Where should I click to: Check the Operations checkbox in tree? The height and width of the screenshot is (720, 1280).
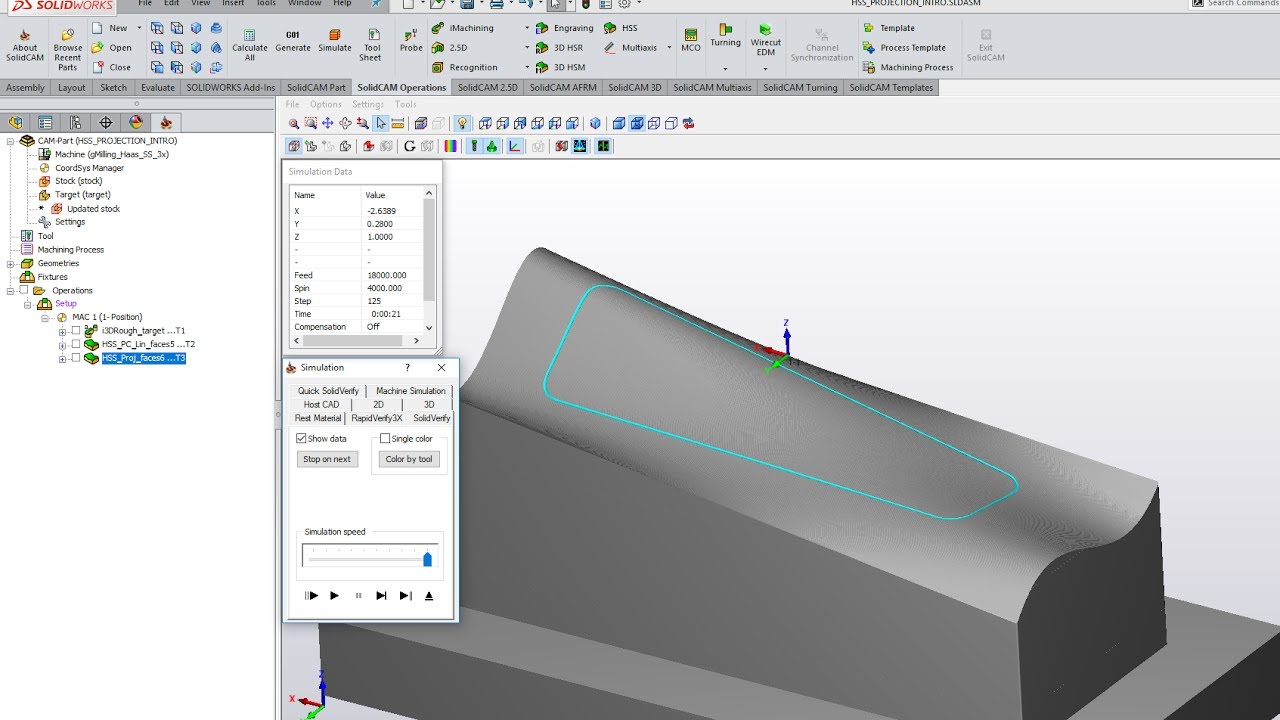[x=24, y=290]
